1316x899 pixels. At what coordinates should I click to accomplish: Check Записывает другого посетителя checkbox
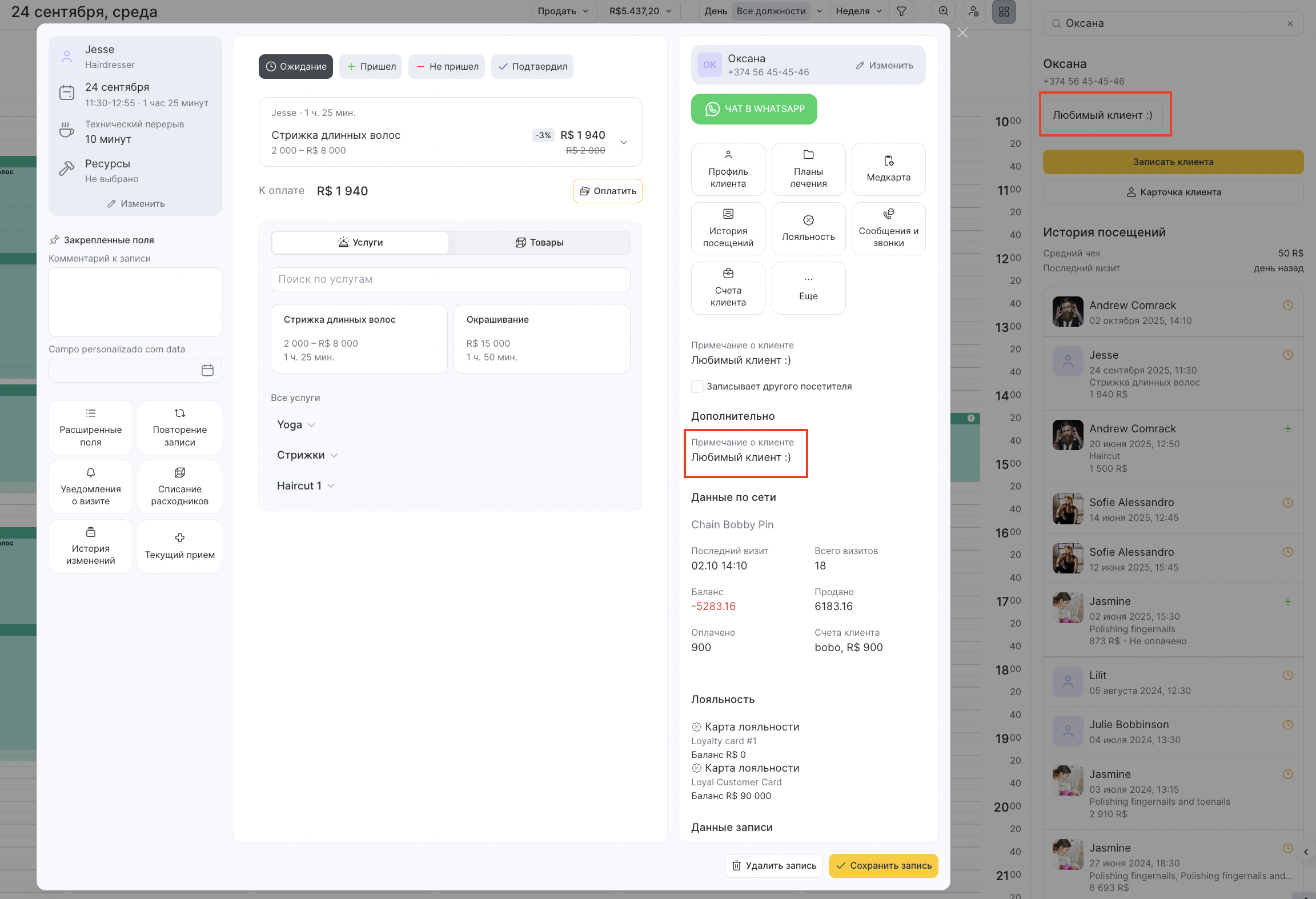697,387
